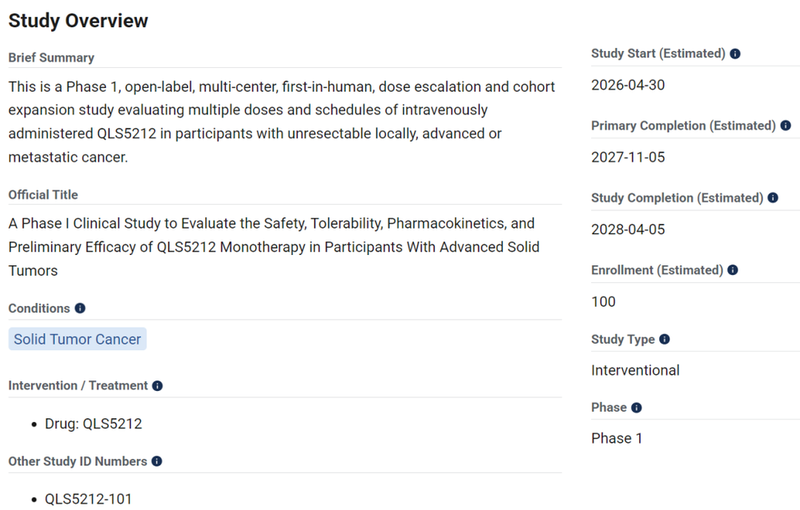The height and width of the screenshot is (510, 800).
Task: Click the 2026-04-30 study start date
Action: 628,85
